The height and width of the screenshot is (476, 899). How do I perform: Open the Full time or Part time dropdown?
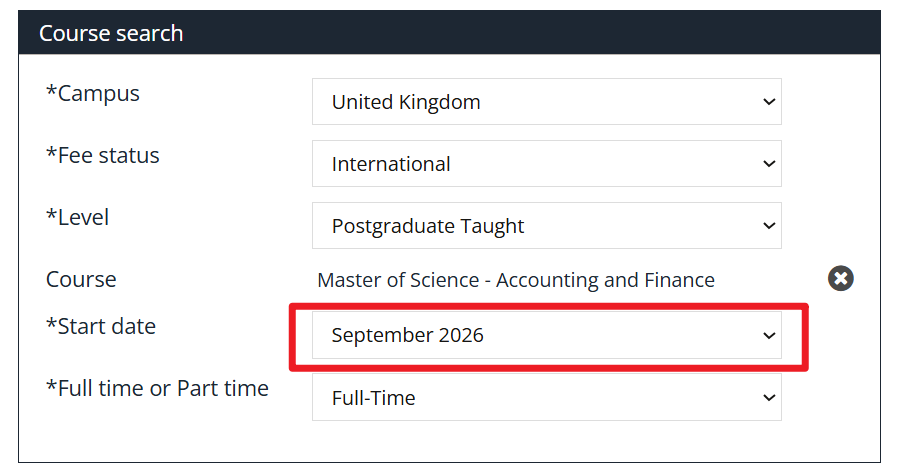[546, 397]
